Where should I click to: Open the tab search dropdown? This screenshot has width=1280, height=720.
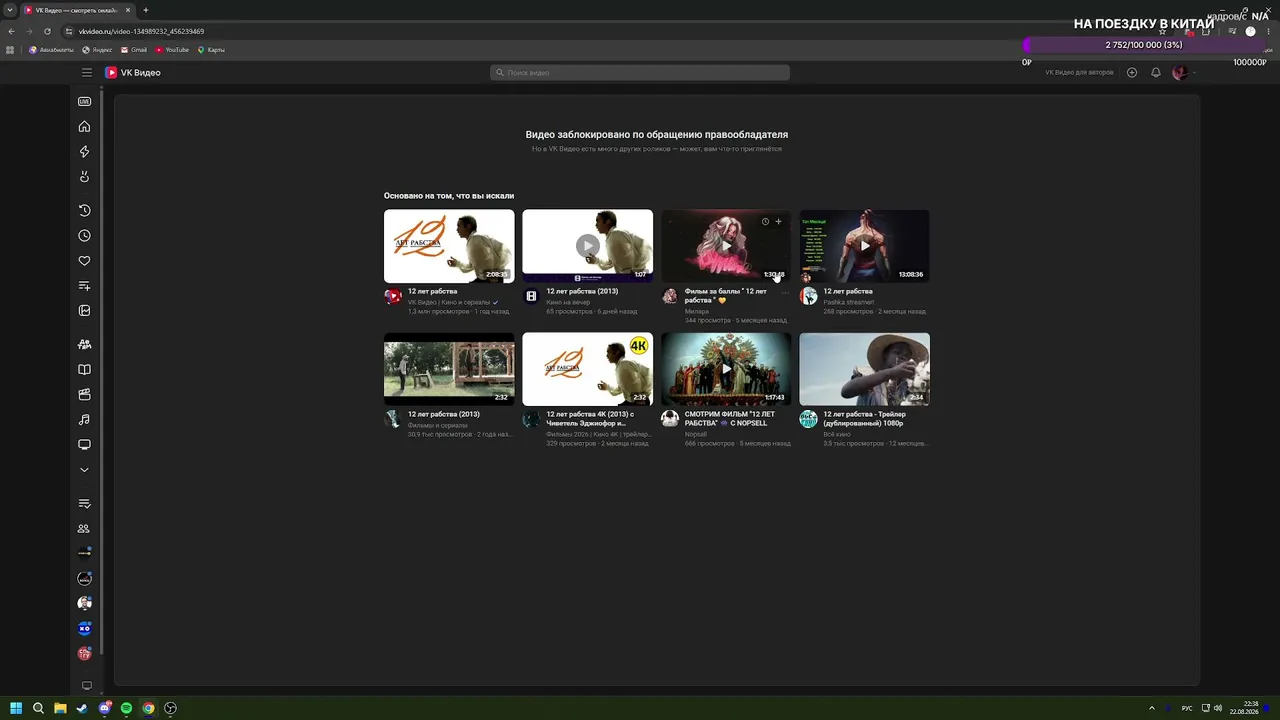10,10
